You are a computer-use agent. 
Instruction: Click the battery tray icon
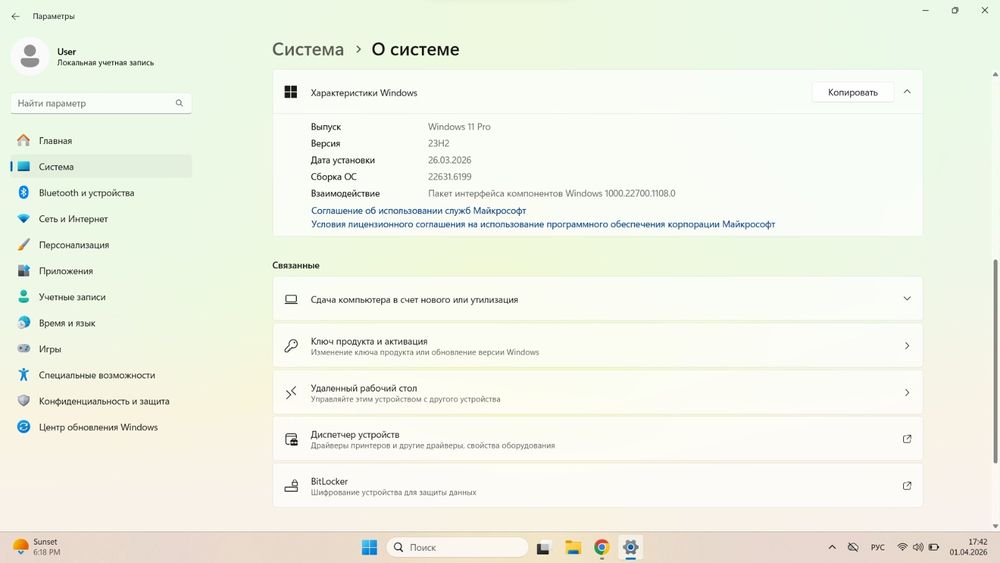[934, 547]
